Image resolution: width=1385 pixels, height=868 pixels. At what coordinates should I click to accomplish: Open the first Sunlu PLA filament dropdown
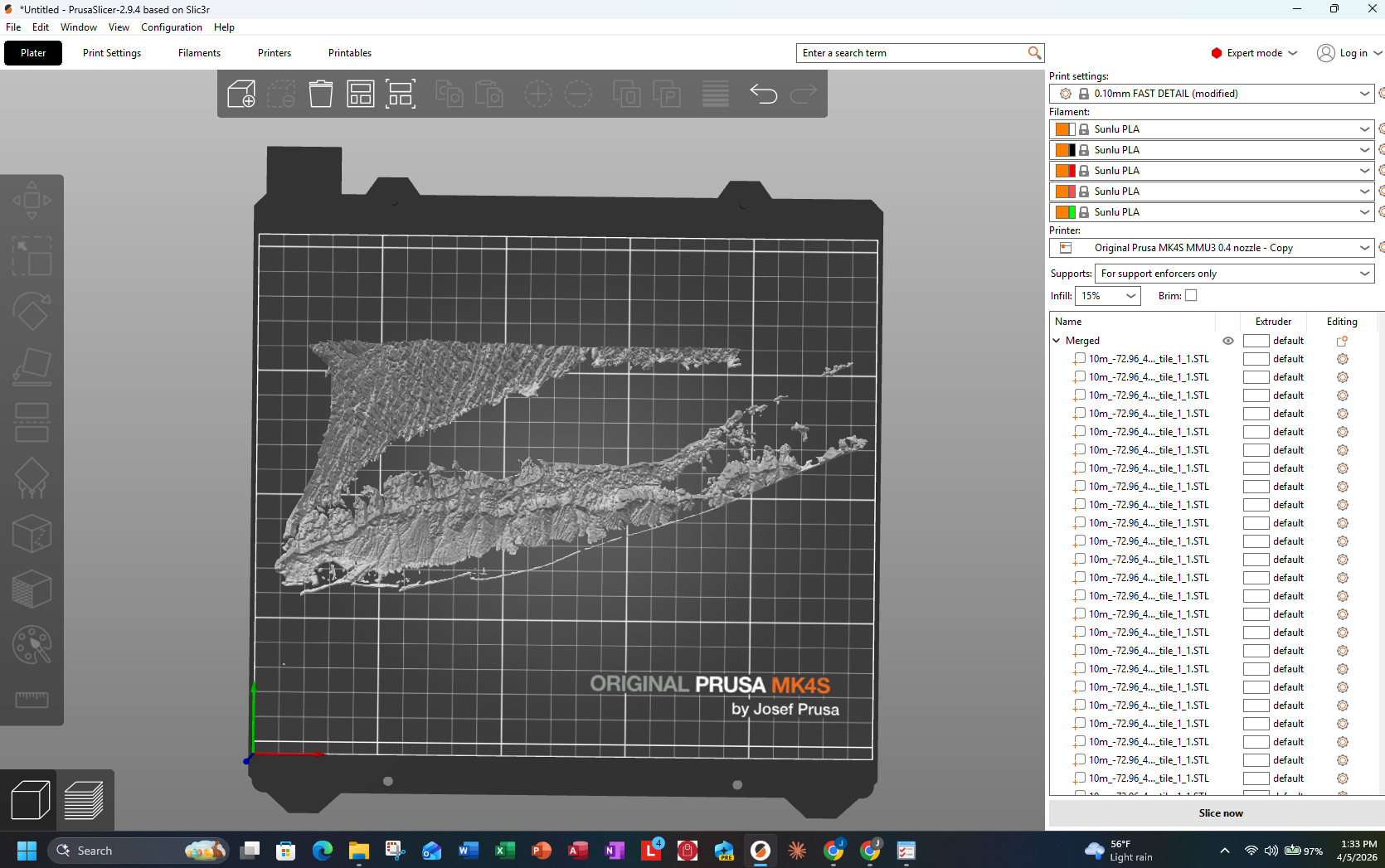click(x=1364, y=129)
